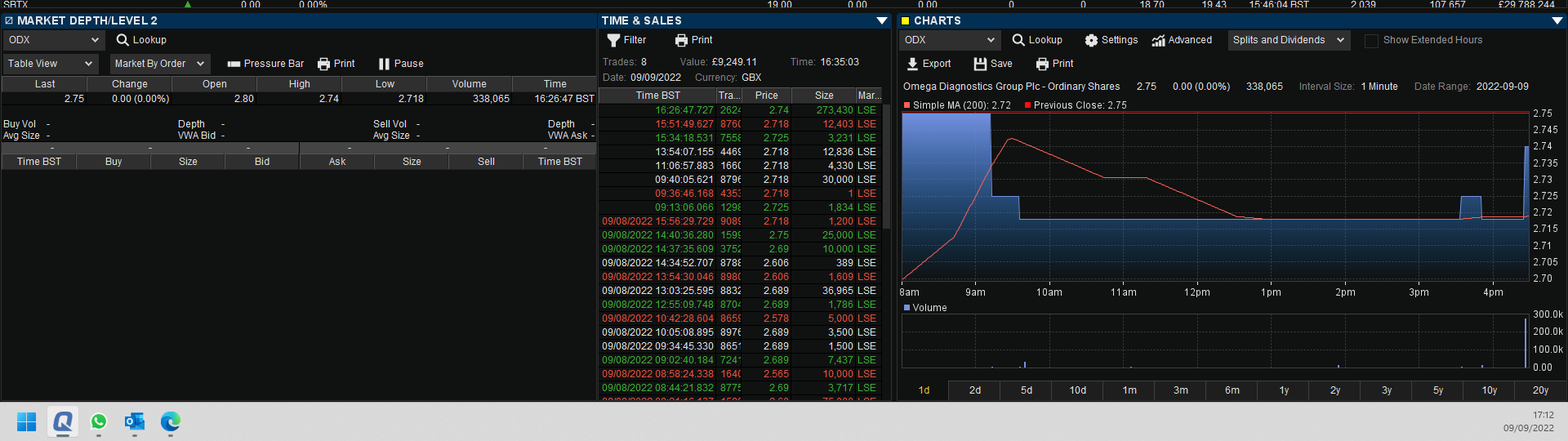Sort Time & Sales by Time BST column
The height and width of the screenshot is (441, 1568).
657,96
